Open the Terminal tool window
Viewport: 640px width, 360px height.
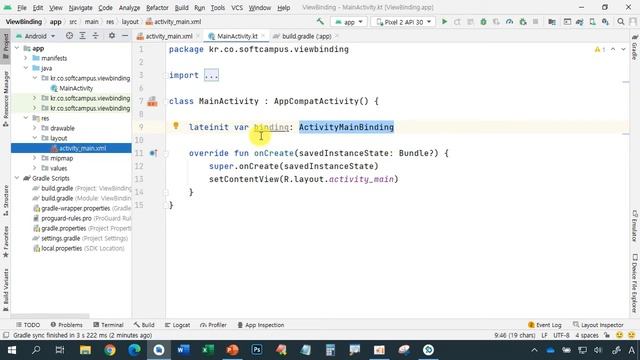point(108,325)
